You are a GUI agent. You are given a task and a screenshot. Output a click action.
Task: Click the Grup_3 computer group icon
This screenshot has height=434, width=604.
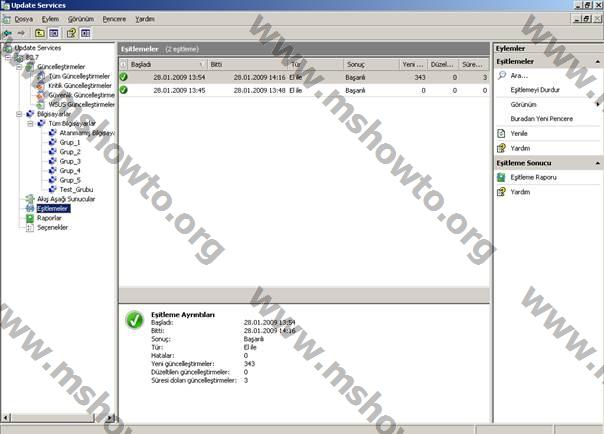click(53, 161)
